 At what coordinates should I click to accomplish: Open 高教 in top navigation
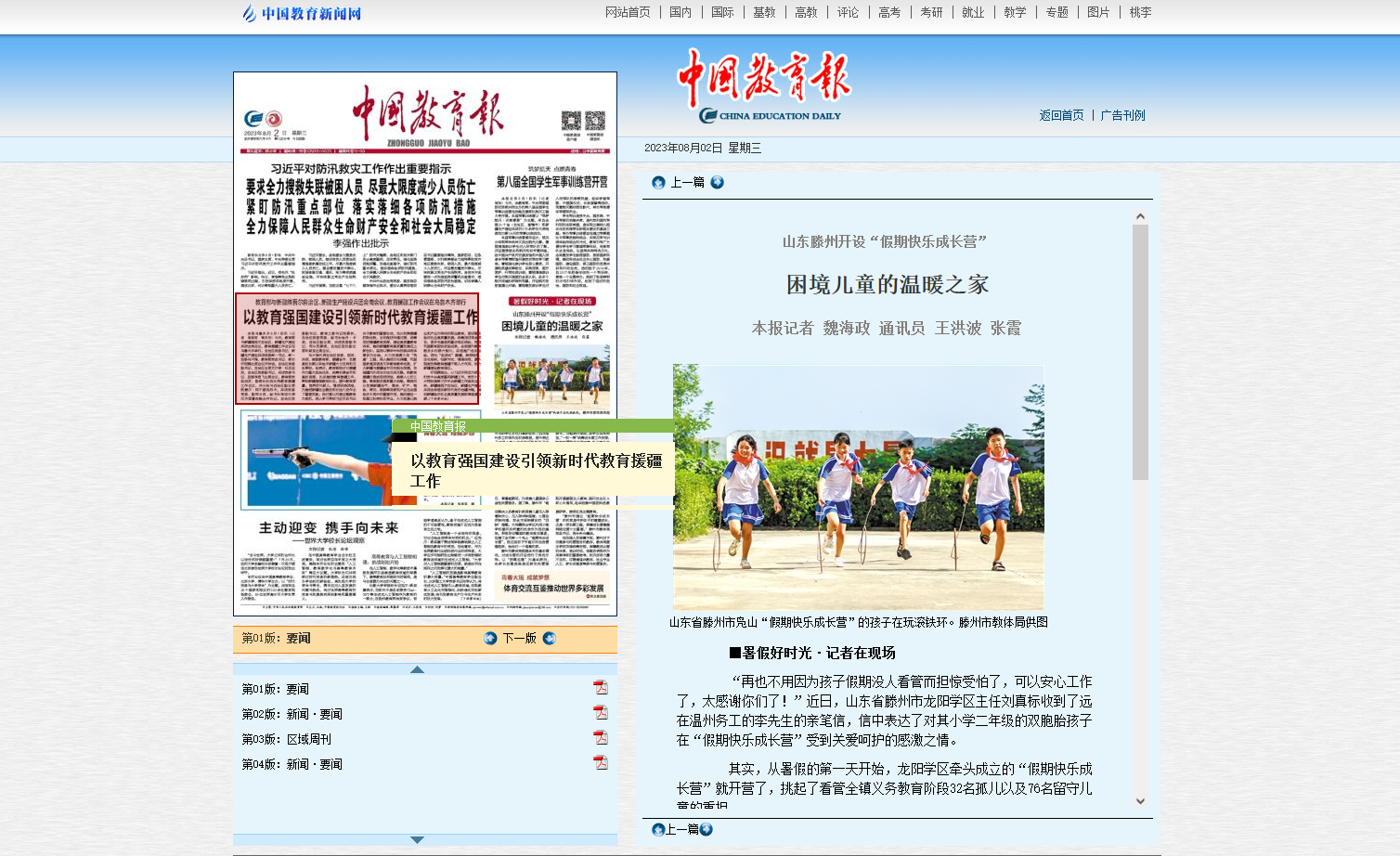pyautogui.click(x=806, y=12)
